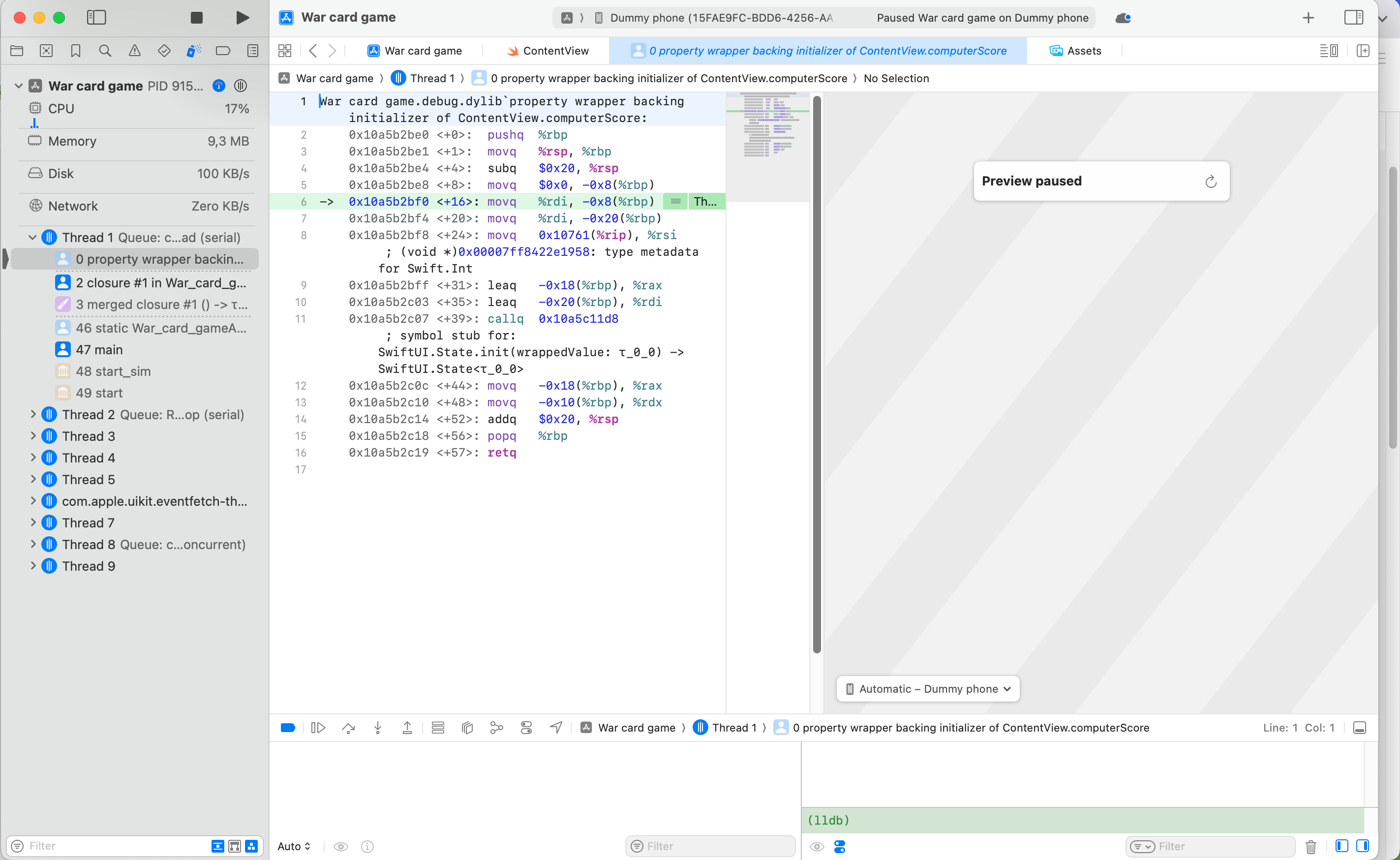Click the Step Into button
Viewport: 1400px width, 860px height.
click(378, 728)
